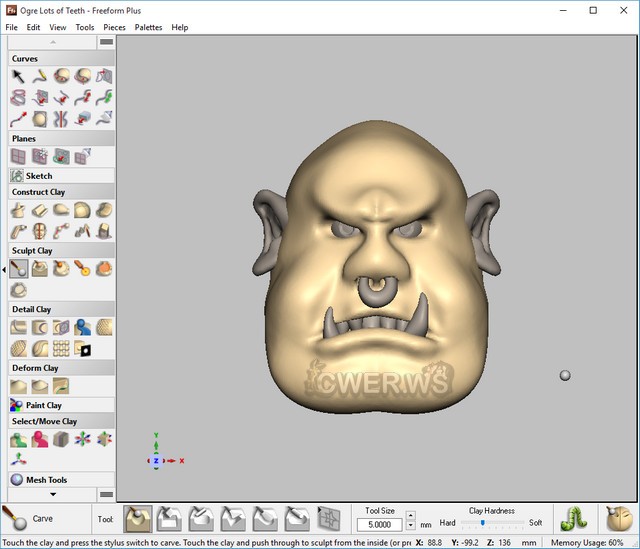Open the Pieces menu
Screen dimensions: 640x549
[115, 27]
